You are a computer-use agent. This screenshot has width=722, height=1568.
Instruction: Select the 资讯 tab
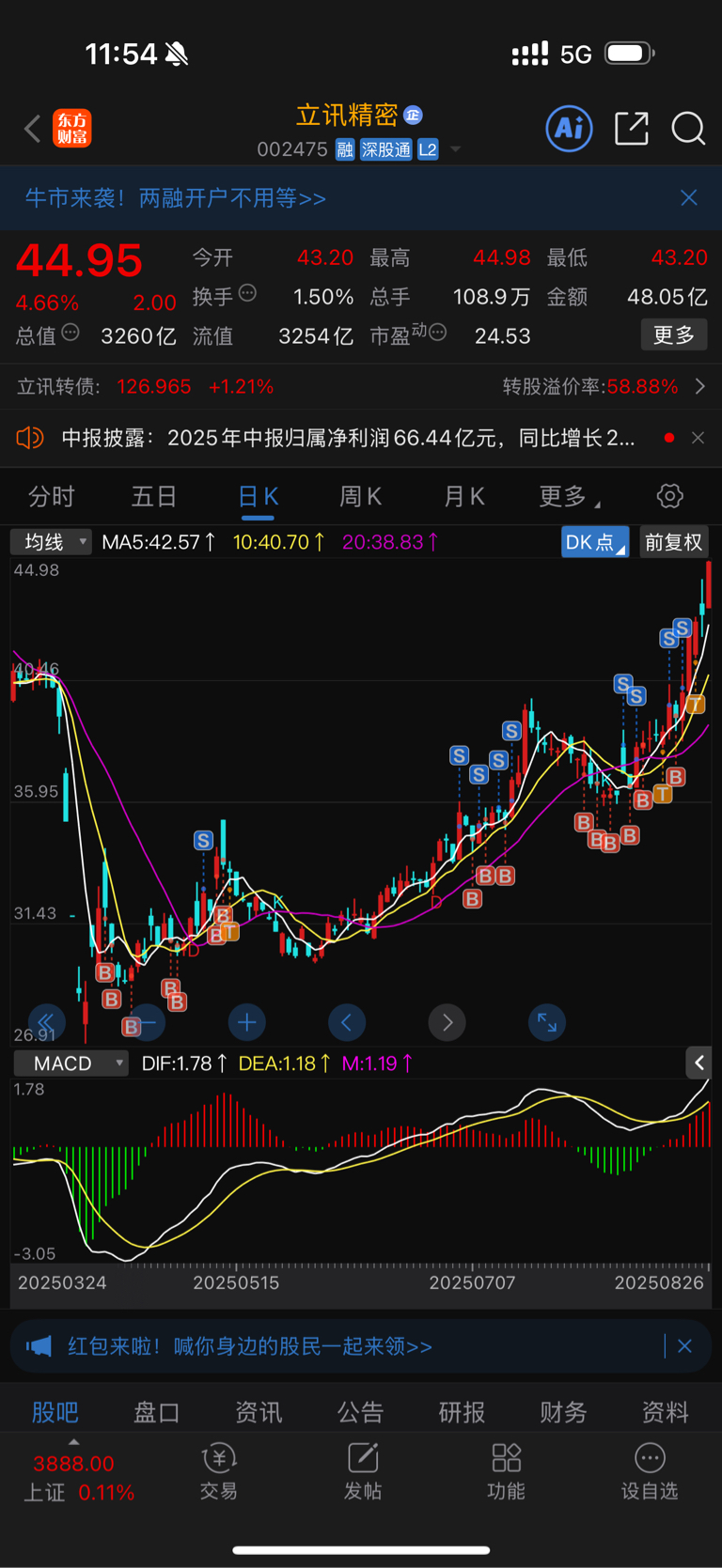point(259,1412)
